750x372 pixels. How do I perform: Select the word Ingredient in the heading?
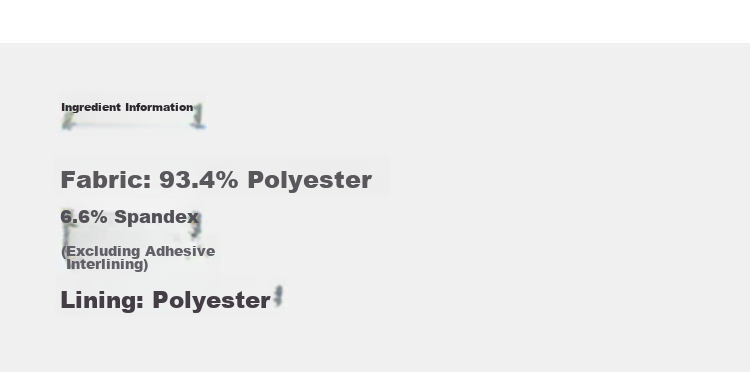pyautogui.click(x=91, y=107)
